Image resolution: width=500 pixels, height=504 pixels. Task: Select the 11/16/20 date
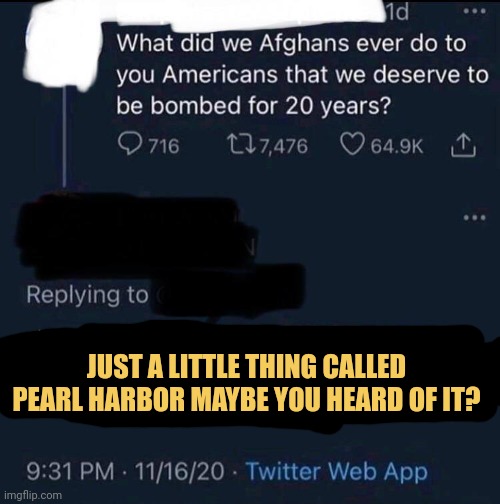tap(179, 471)
